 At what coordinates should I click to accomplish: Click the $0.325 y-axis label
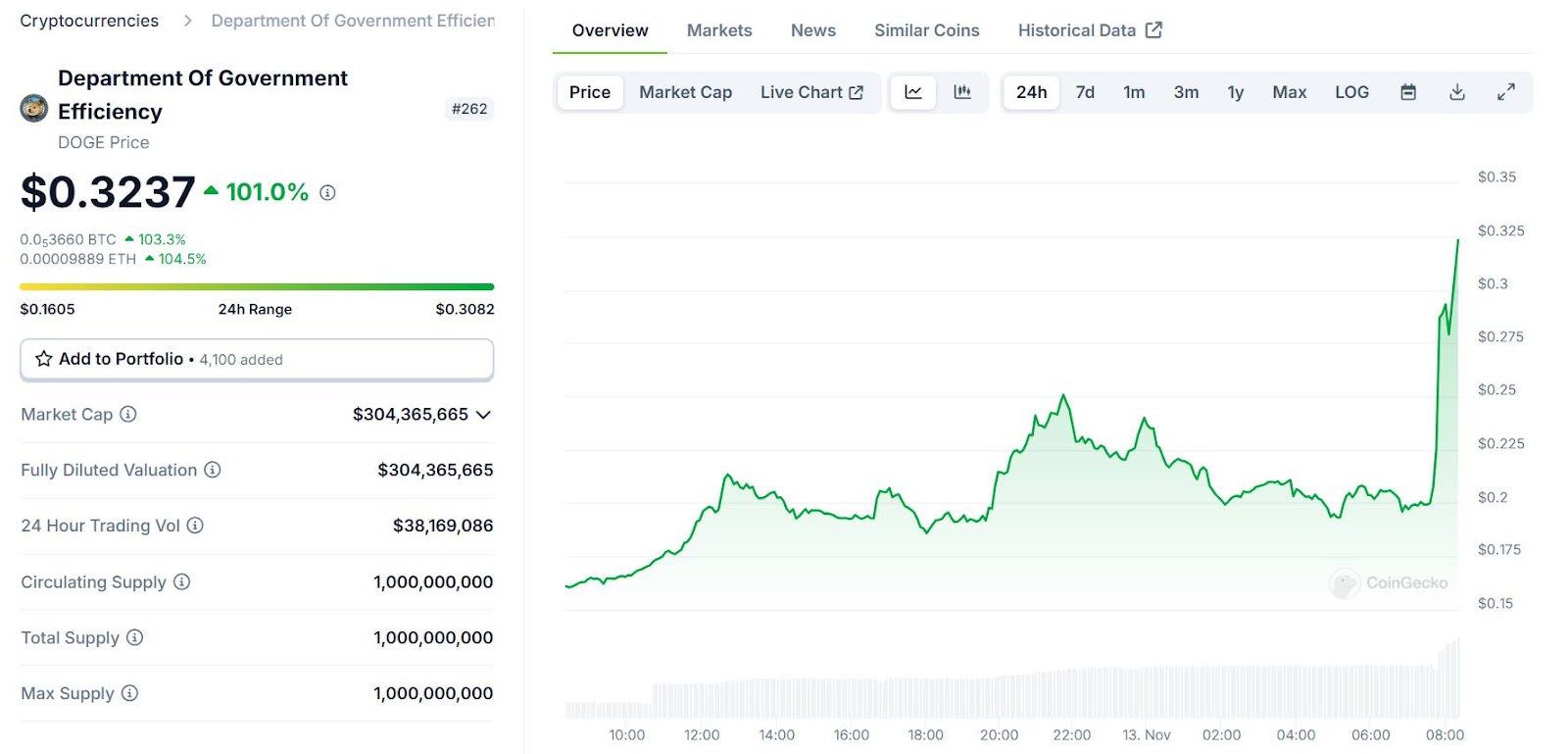point(1500,230)
